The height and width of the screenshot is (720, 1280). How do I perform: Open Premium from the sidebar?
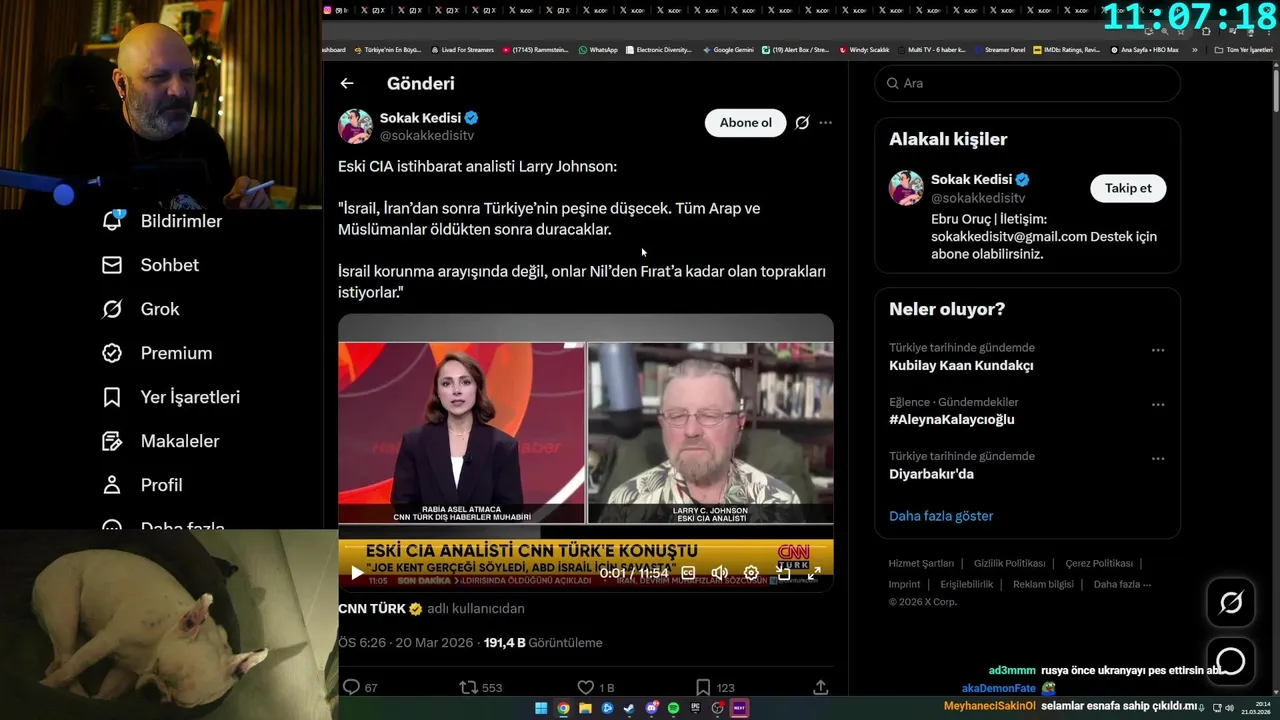[156, 353]
